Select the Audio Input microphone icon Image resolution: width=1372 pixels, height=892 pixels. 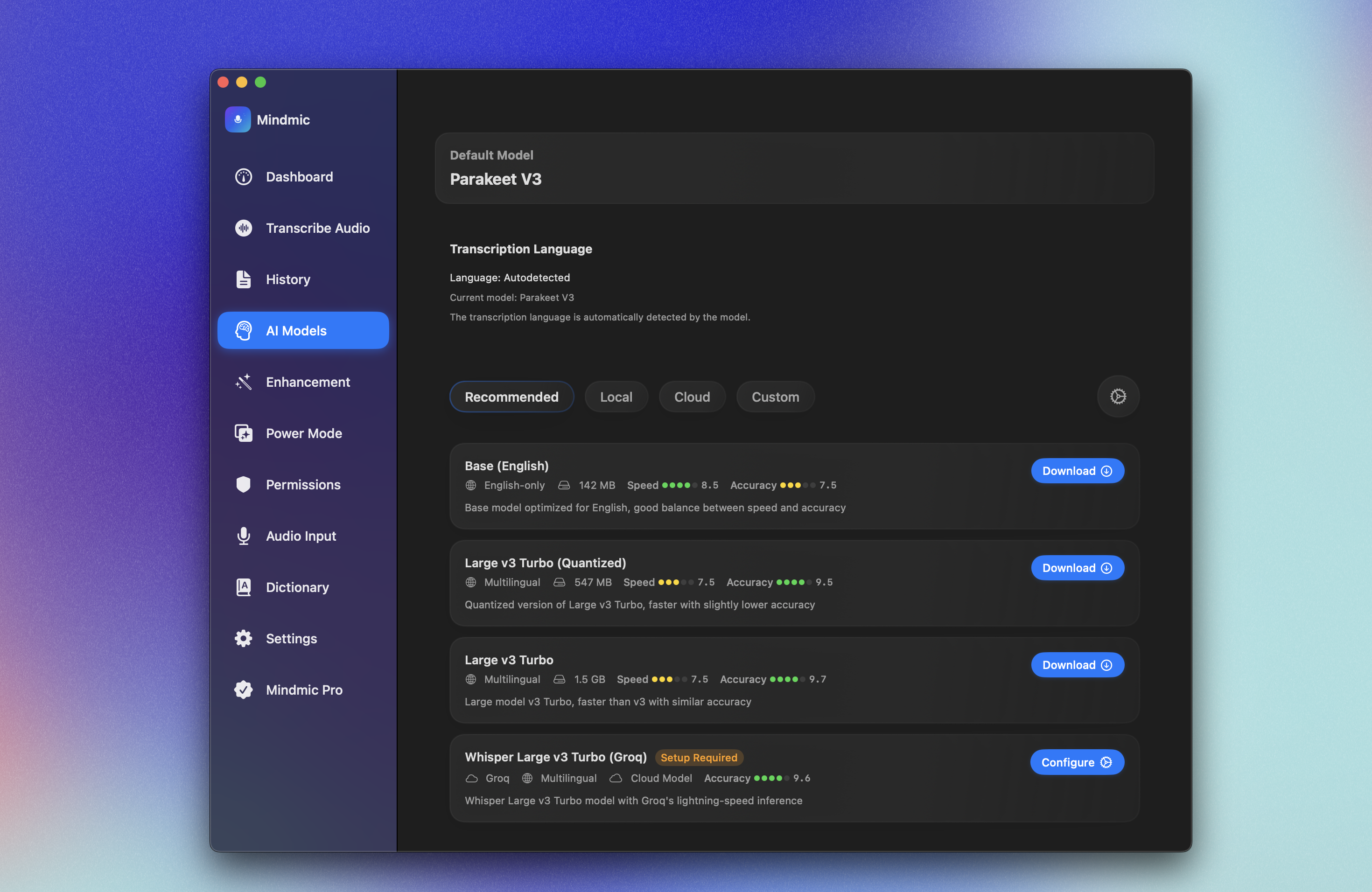point(243,536)
